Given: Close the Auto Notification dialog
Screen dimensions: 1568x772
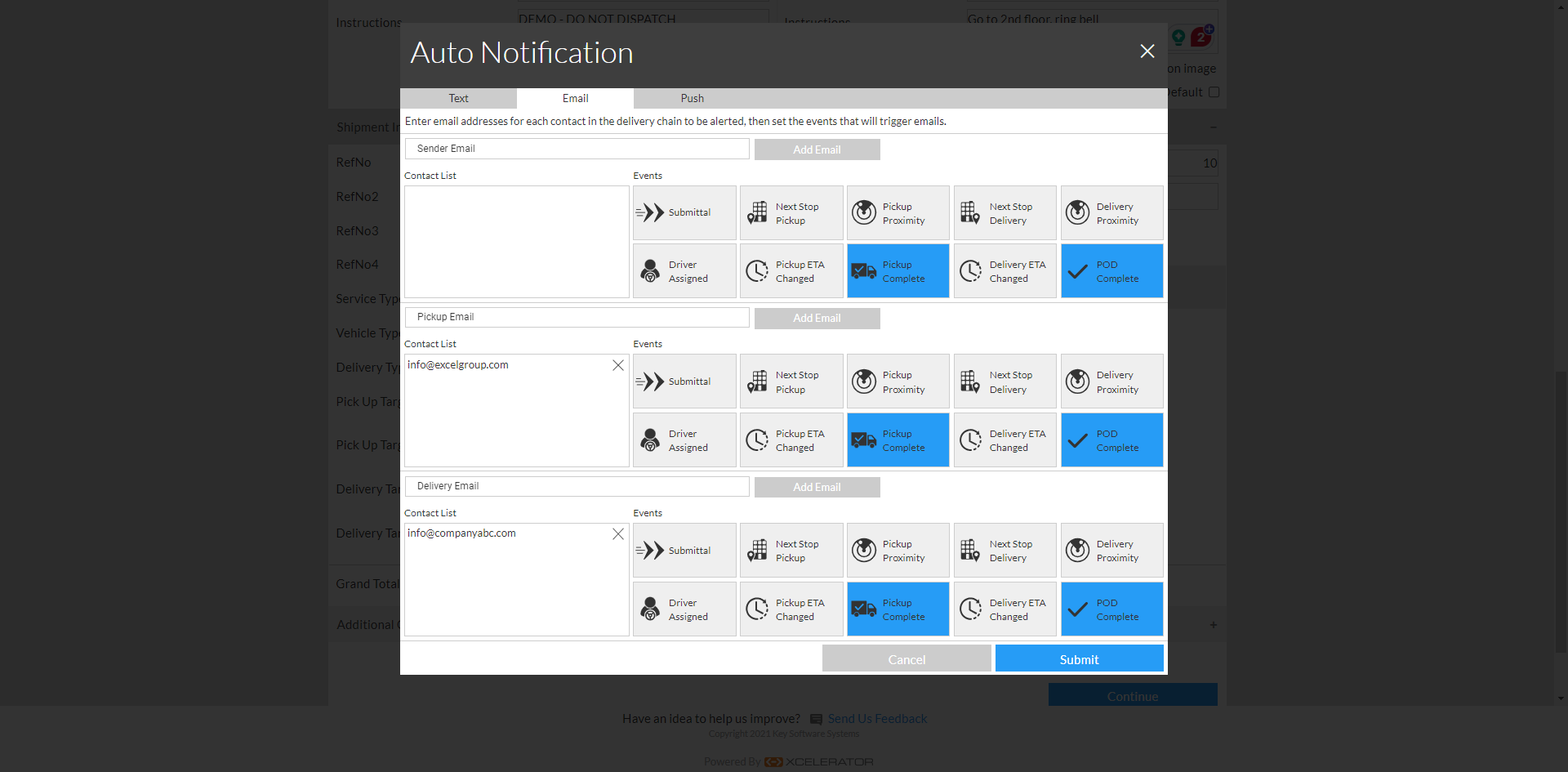Looking at the screenshot, I should (x=1147, y=51).
